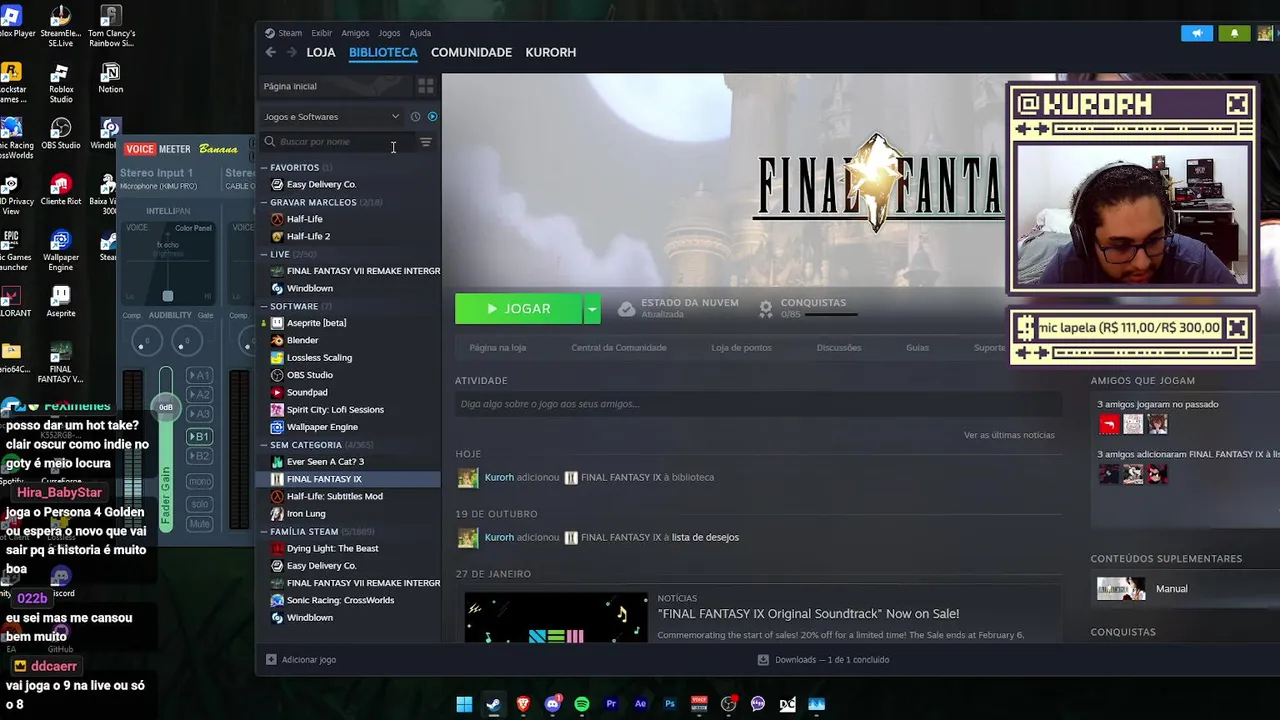
Task: Open the Exibir menu
Action: point(321,33)
